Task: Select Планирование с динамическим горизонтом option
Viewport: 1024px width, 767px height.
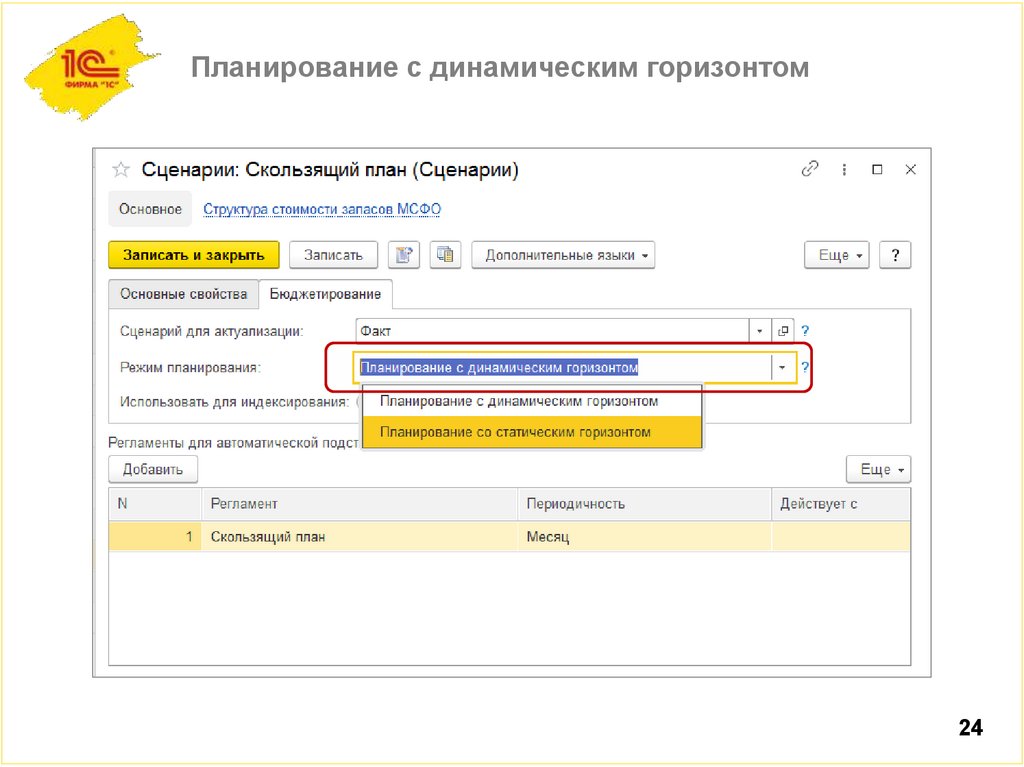Action: [530, 400]
